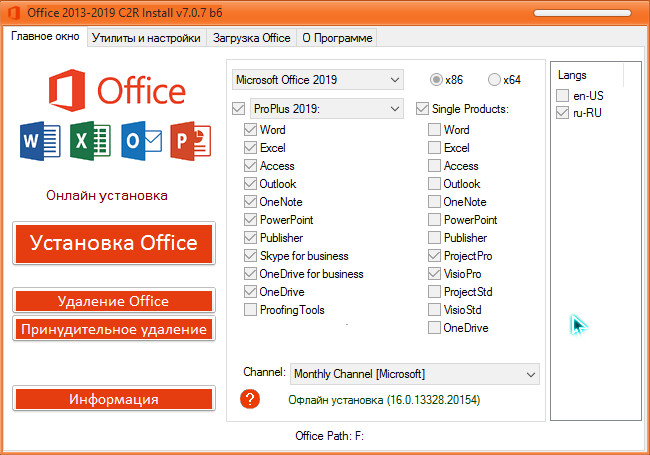Screen dimensions: 650x455
Task: Click the Удаление Office button
Action: pos(114,301)
